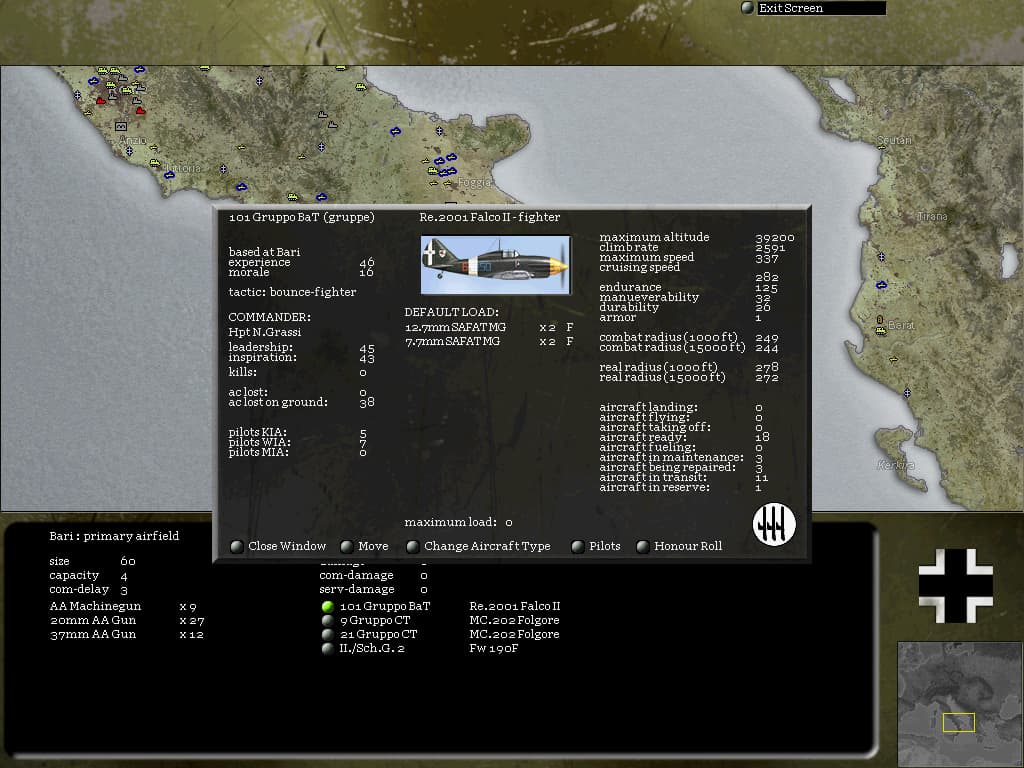Click the German Balkenkreuz cross emblem
Image resolution: width=1024 pixels, height=768 pixels.
pyautogui.click(x=955, y=586)
